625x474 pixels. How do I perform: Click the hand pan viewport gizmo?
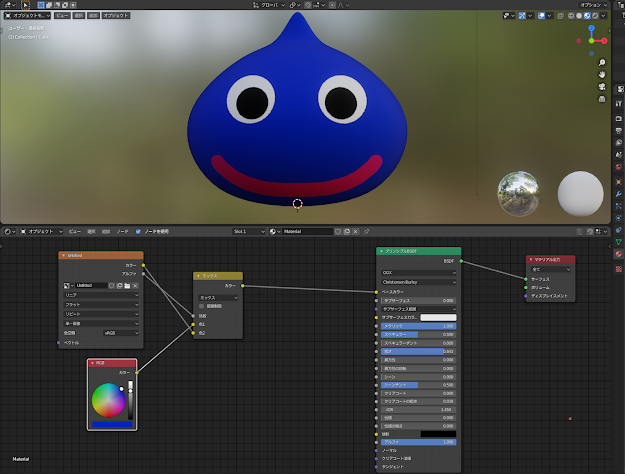[x=602, y=75]
